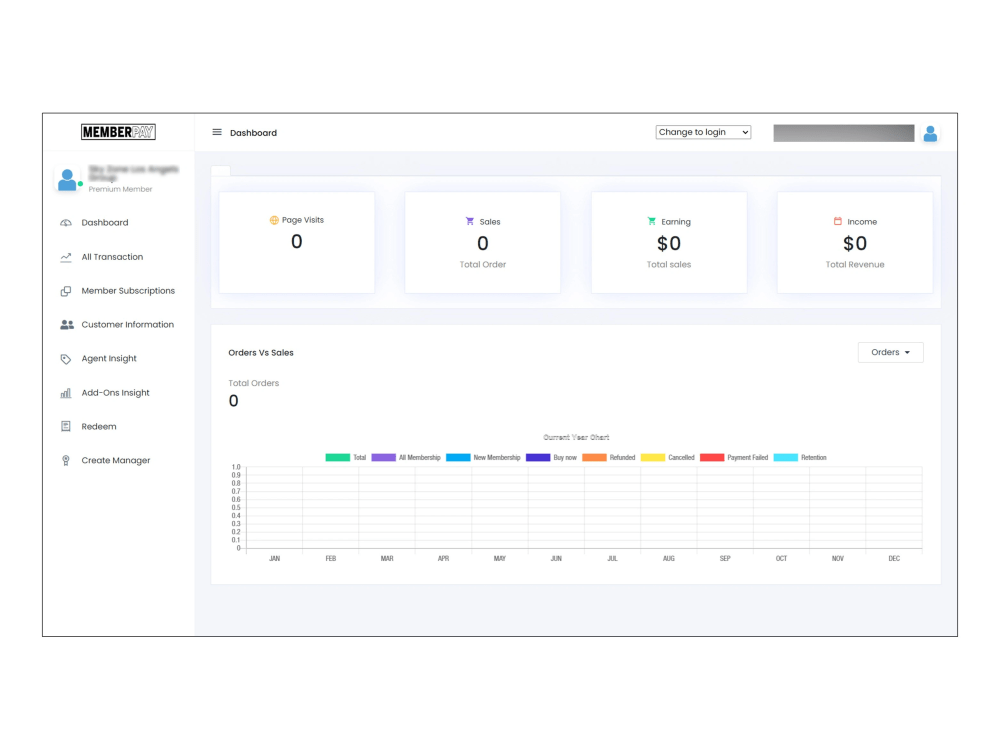
Task: Click the user profile icon at top right
Action: [x=930, y=133]
